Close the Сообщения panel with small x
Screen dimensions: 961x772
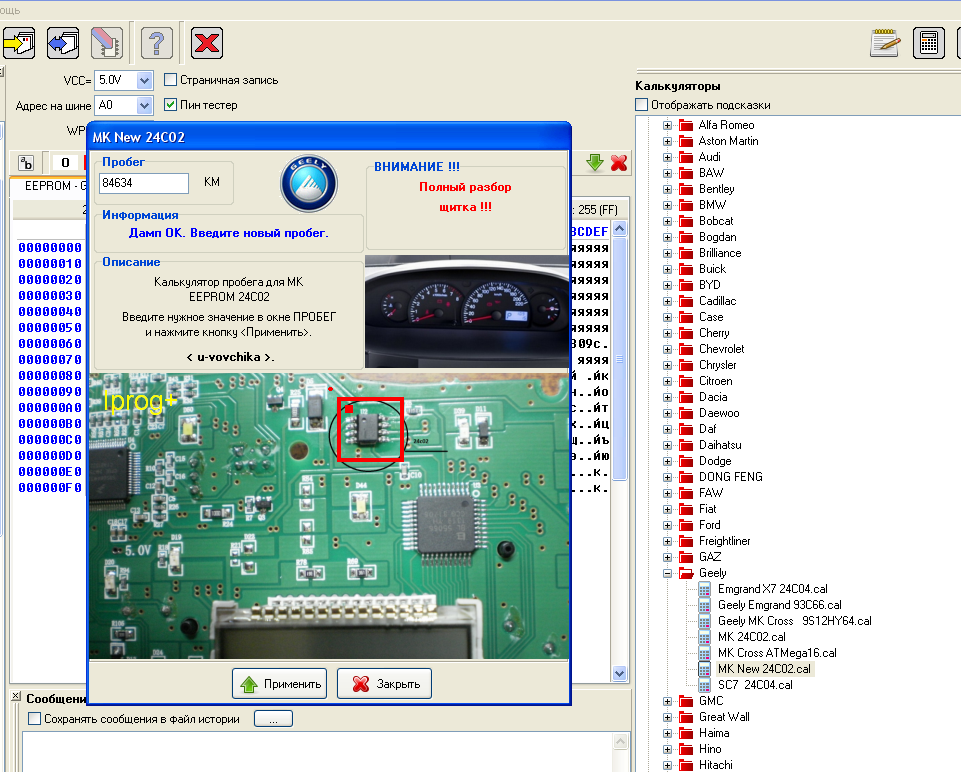pyautogui.click(x=16, y=697)
